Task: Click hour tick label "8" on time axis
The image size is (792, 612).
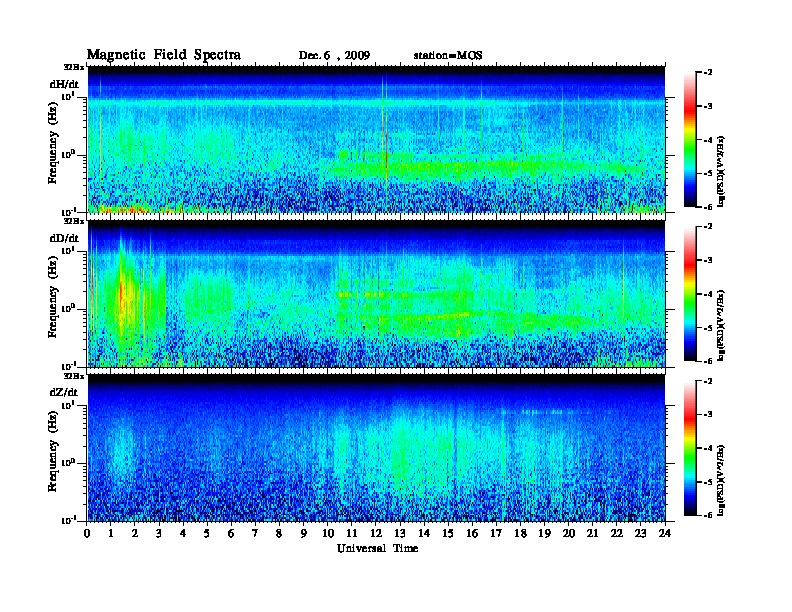Action: 279,533
